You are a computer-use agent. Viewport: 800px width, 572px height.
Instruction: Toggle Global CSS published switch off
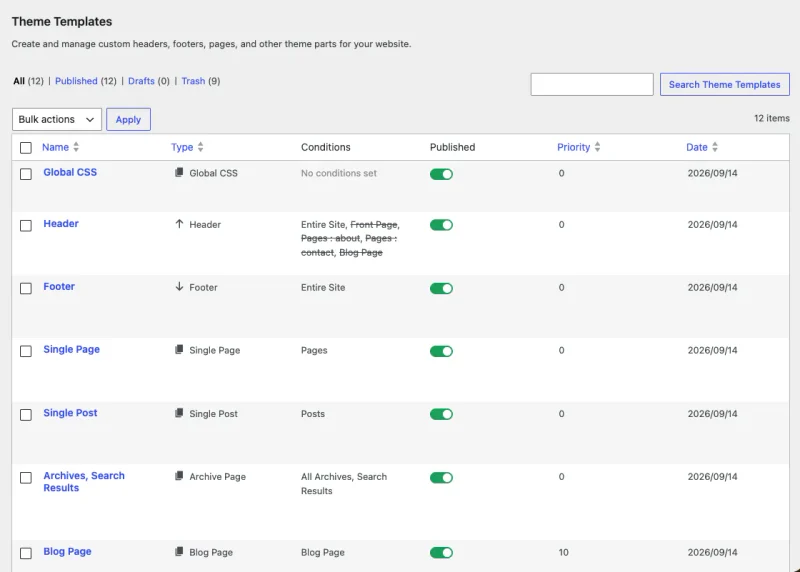(441, 174)
